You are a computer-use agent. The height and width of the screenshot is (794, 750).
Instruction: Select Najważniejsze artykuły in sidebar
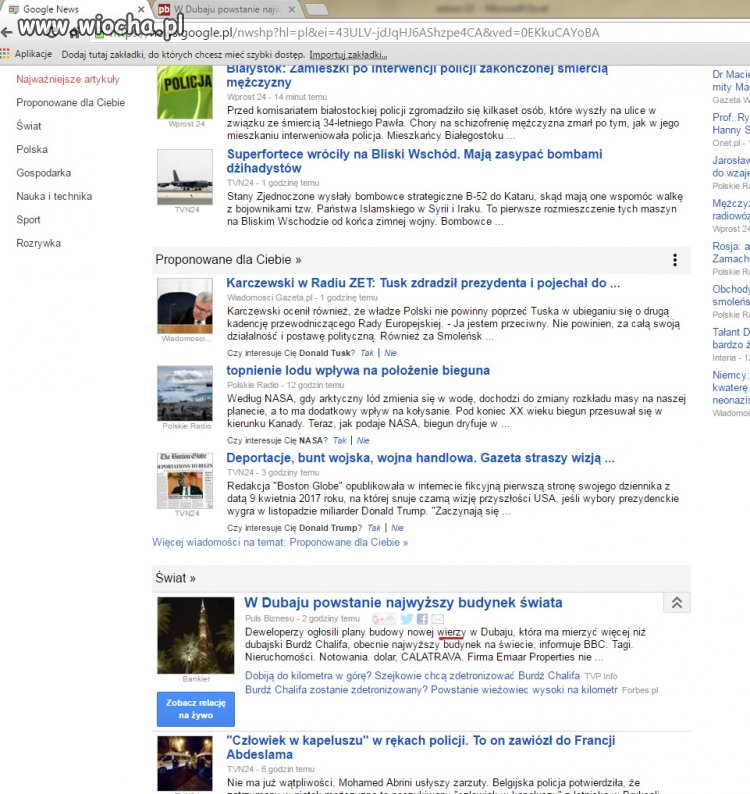[68, 80]
